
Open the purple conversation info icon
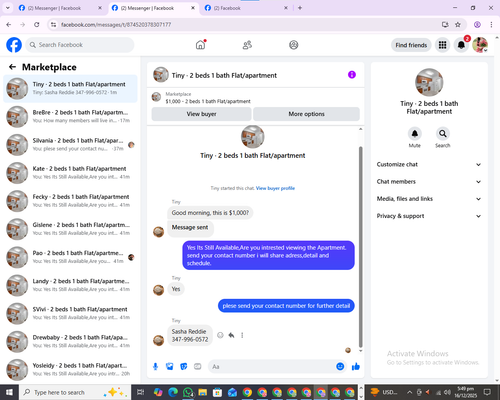352,75
